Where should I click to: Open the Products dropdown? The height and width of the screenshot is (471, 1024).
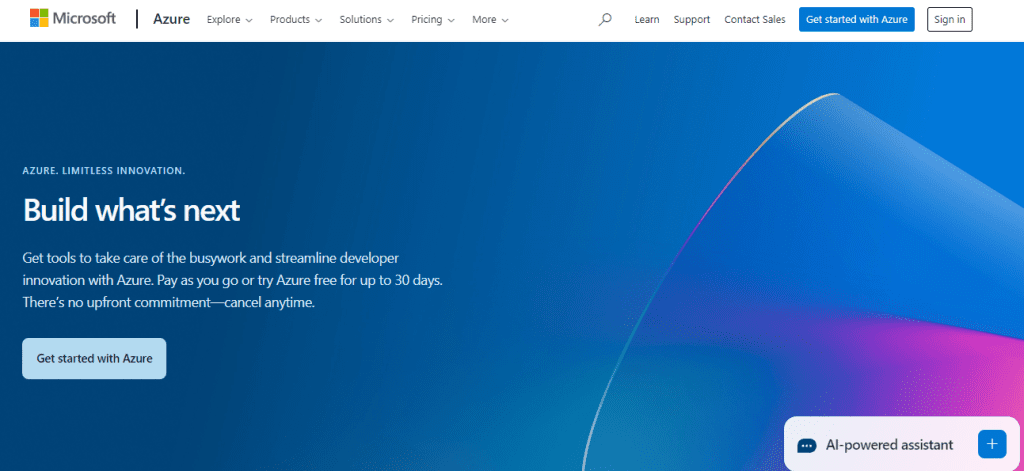pyautogui.click(x=296, y=20)
